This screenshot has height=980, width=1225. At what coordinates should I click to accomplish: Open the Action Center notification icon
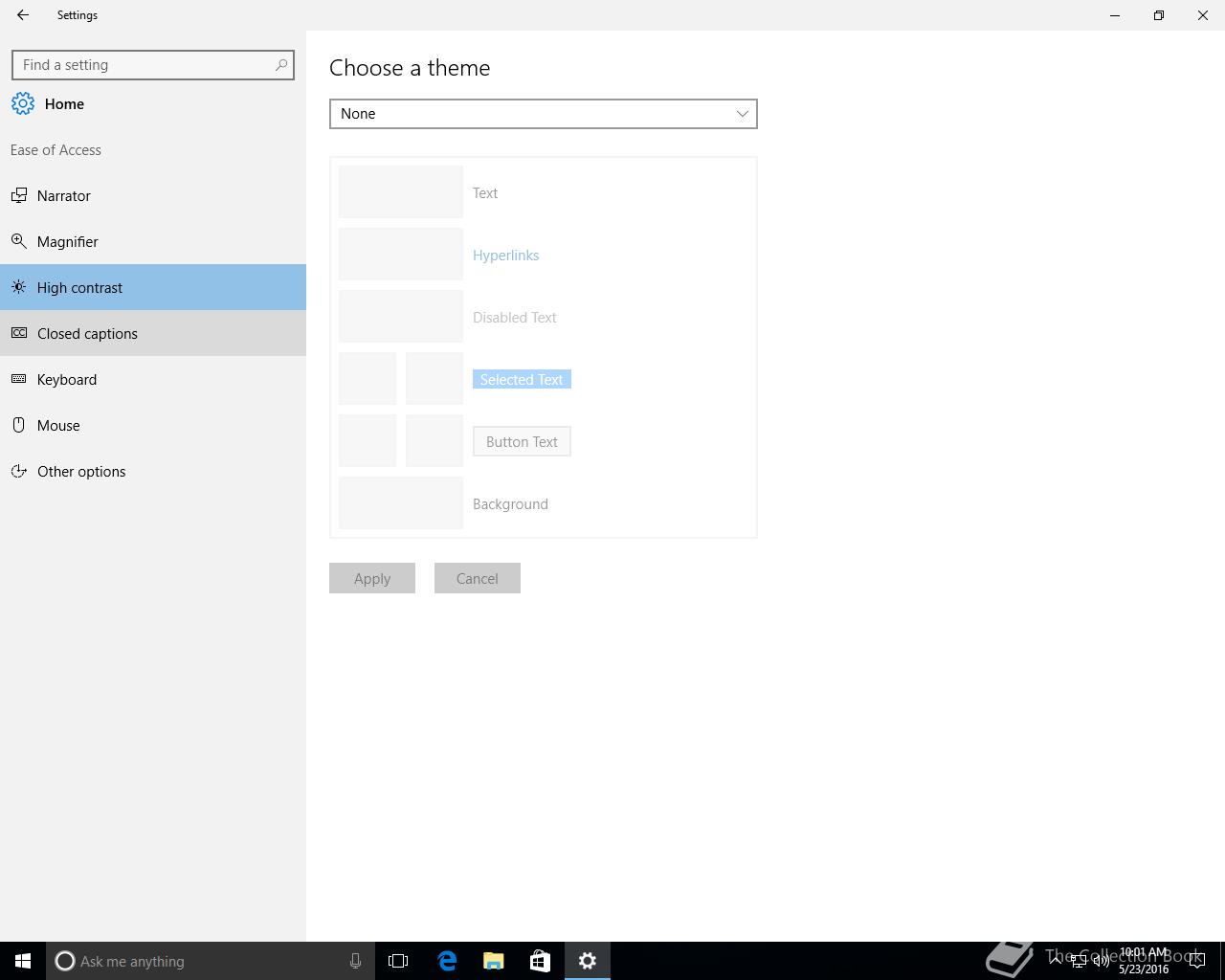coord(1197,961)
